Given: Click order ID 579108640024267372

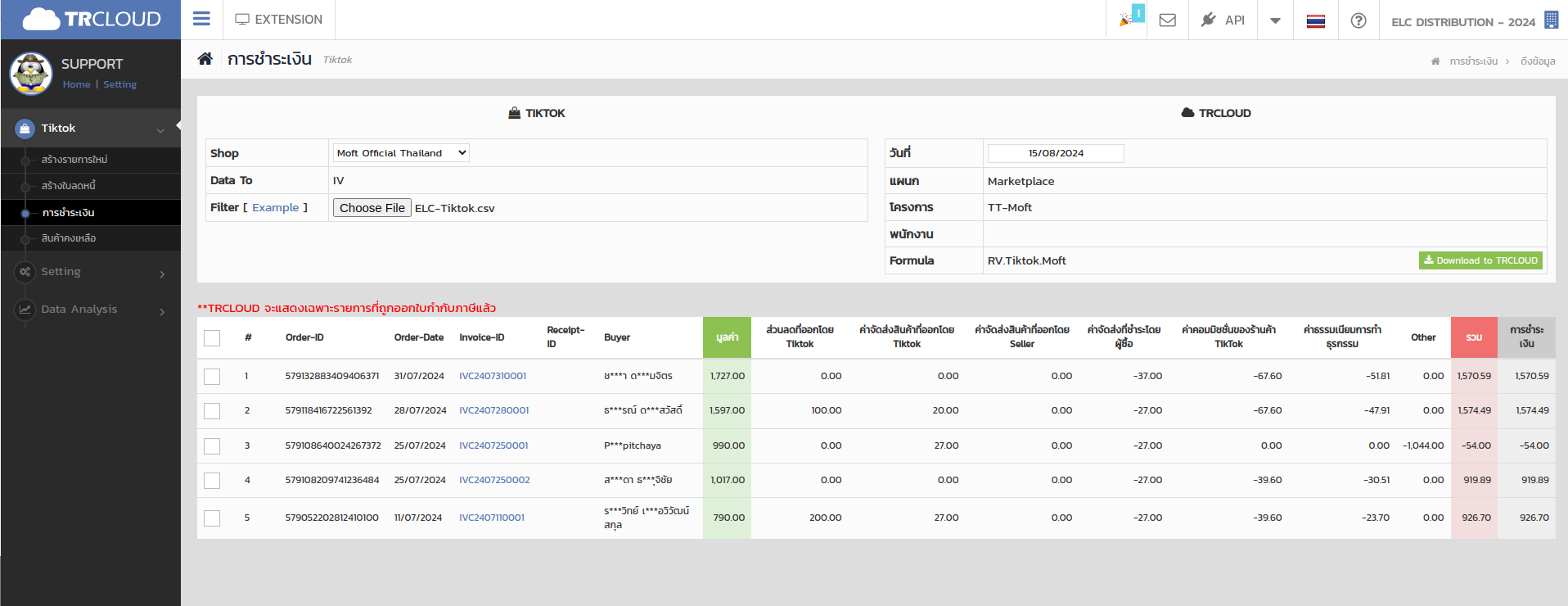Looking at the screenshot, I should tap(333, 446).
